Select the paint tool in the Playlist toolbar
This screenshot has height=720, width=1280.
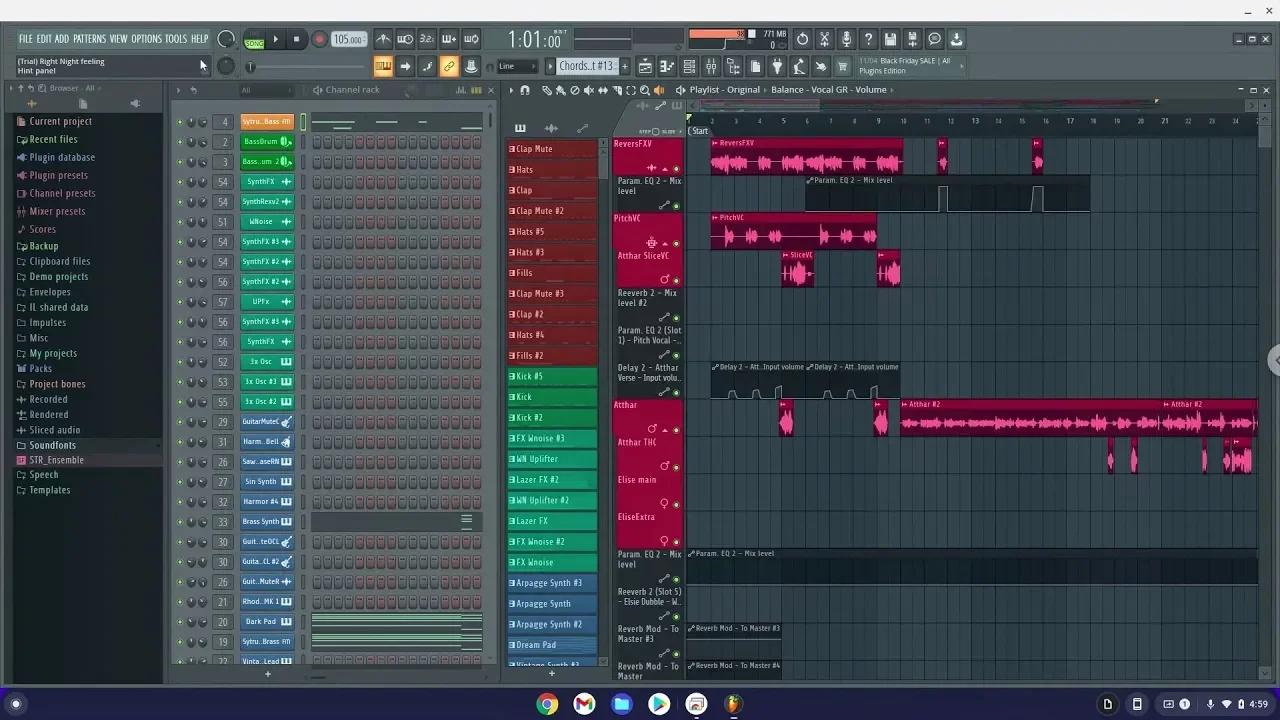(560, 91)
